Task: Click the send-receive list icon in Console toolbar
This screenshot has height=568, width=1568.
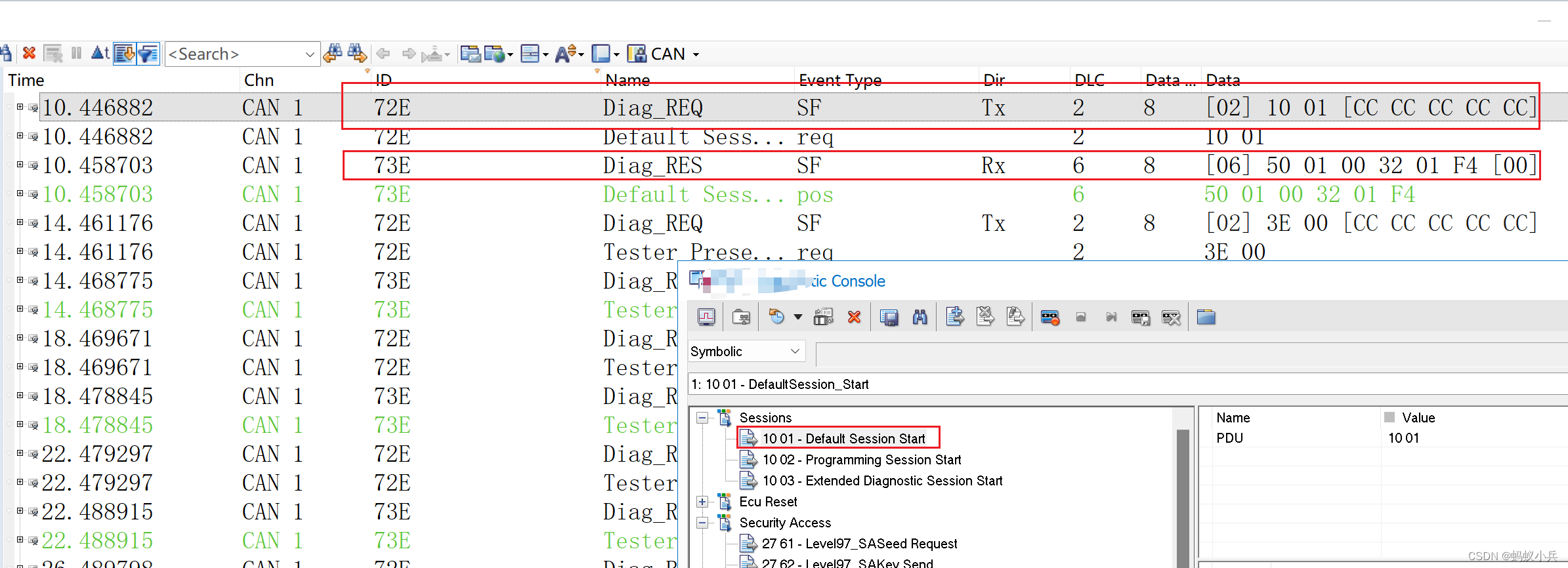Action: (x=823, y=317)
